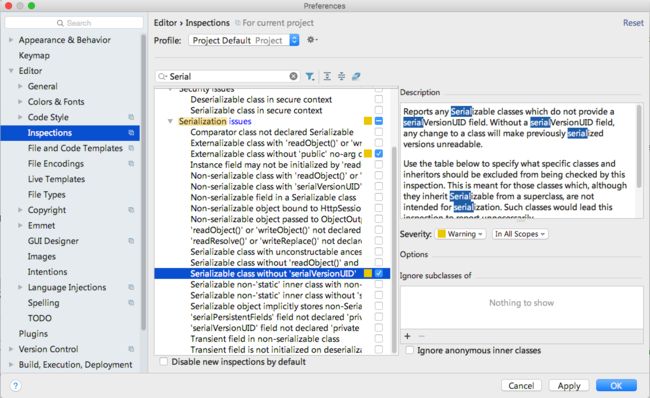Click yellow severity swatch on Serialization issues
Viewport: 650px width, 398px height.
coord(368,121)
